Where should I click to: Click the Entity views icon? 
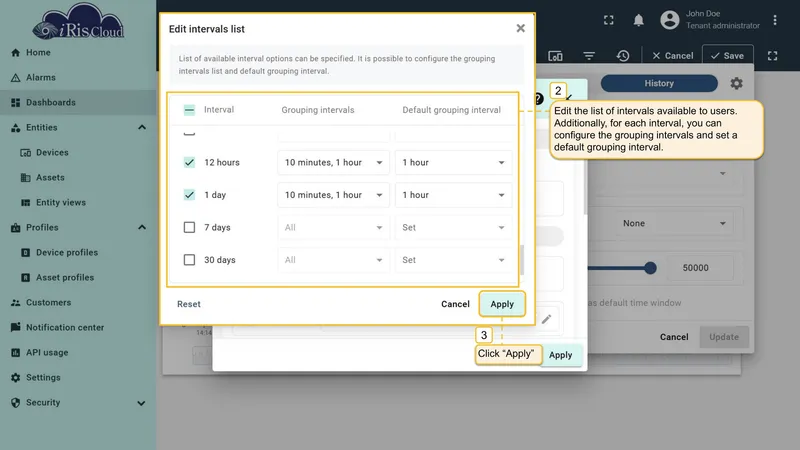click(x=26, y=203)
